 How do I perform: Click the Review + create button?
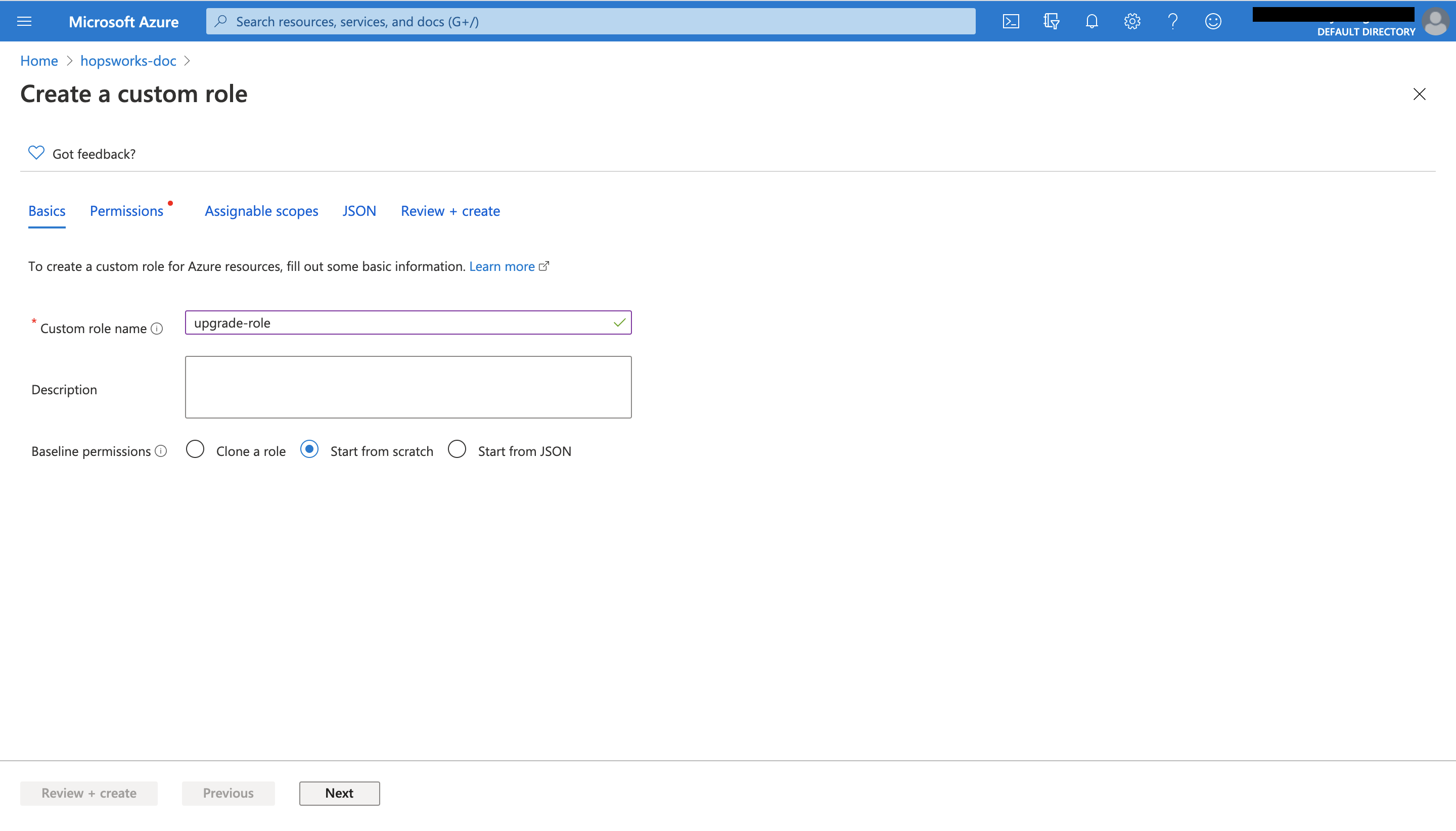(88, 792)
